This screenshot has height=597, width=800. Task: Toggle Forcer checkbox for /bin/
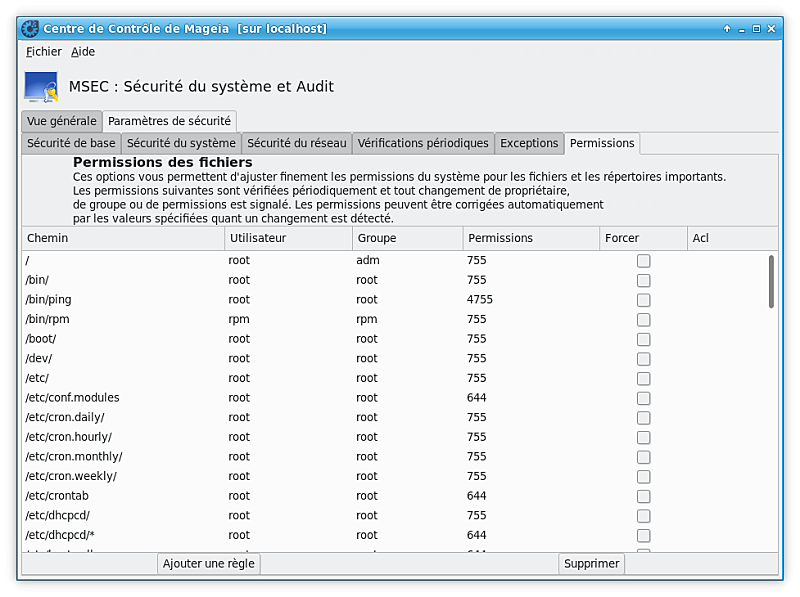(x=643, y=281)
